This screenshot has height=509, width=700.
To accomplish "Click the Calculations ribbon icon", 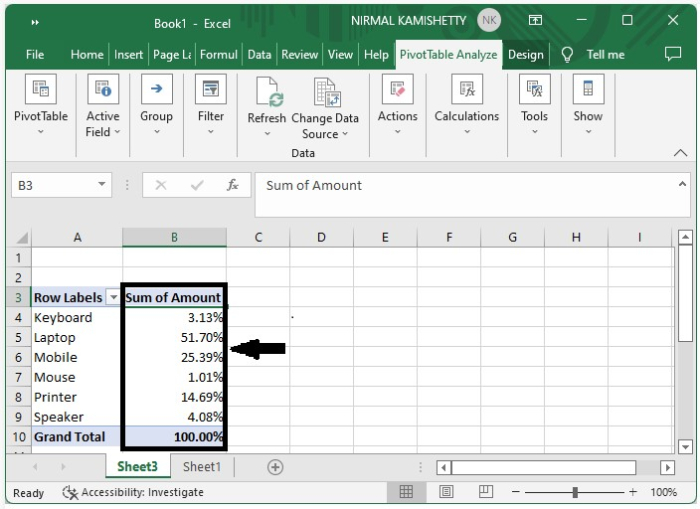I will (466, 90).
